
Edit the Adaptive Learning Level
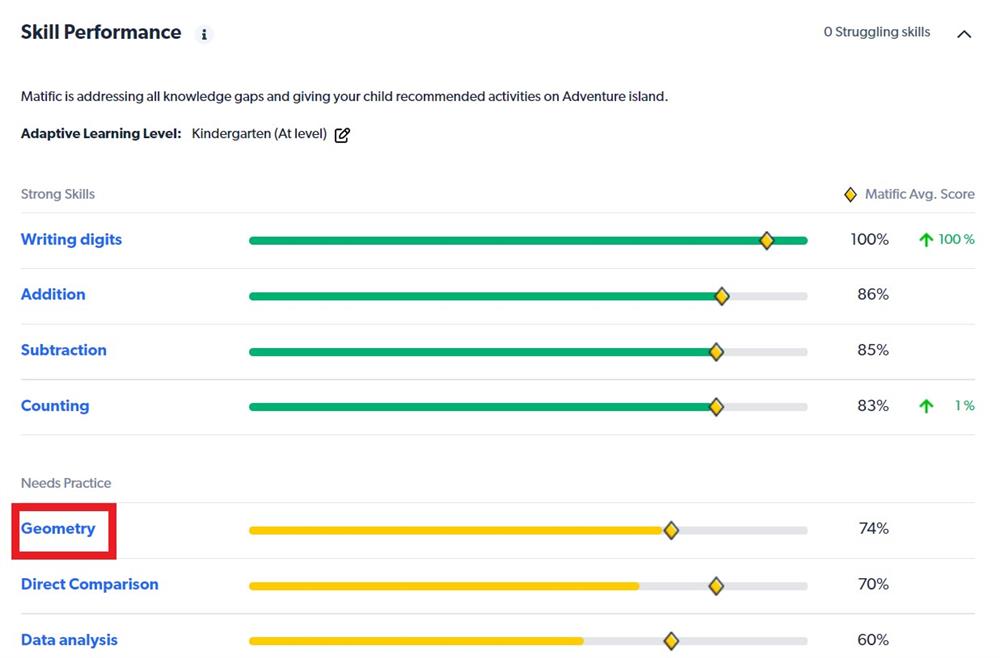click(x=342, y=135)
